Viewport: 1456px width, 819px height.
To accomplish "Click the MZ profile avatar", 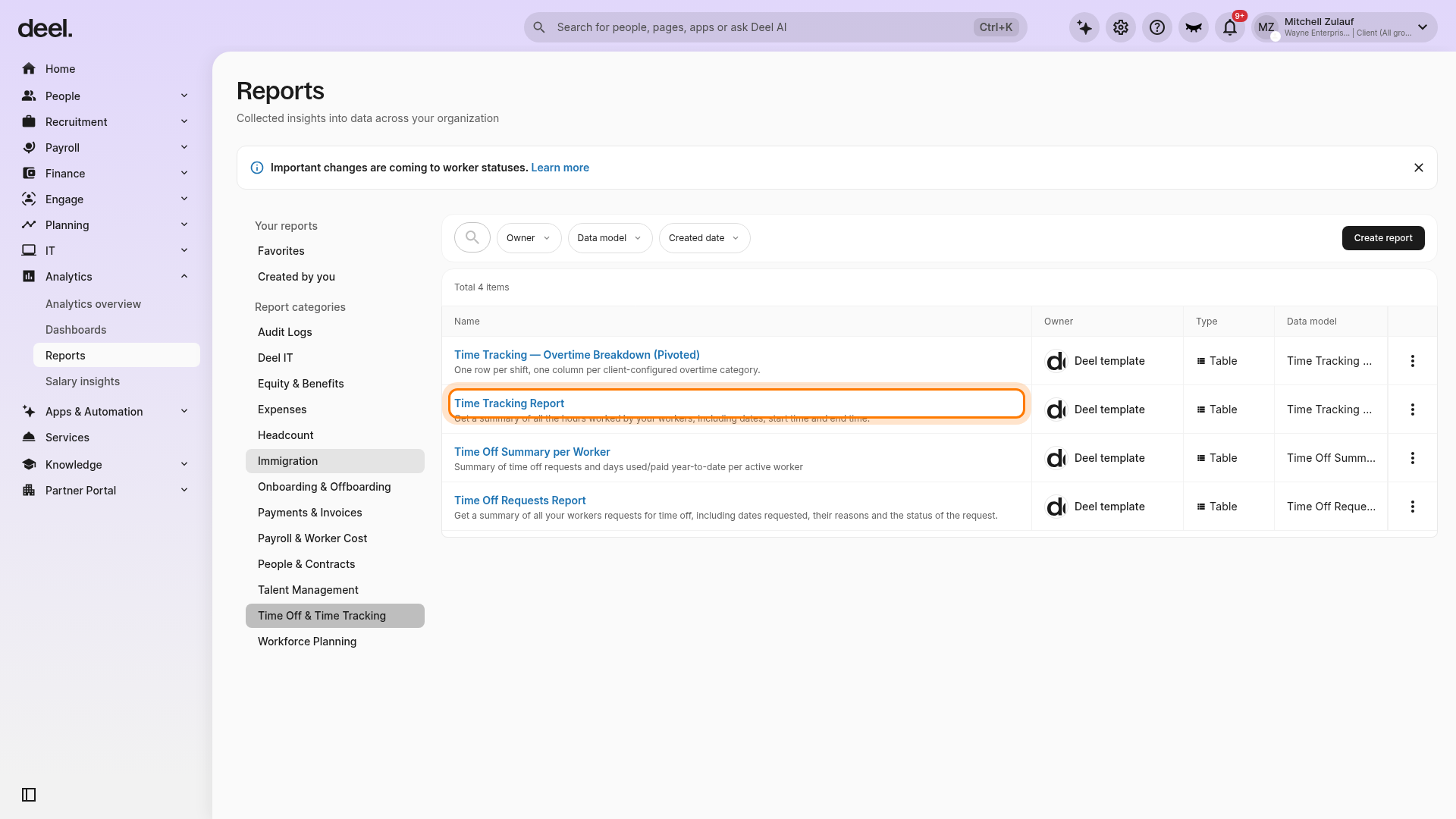I will click(x=1266, y=27).
